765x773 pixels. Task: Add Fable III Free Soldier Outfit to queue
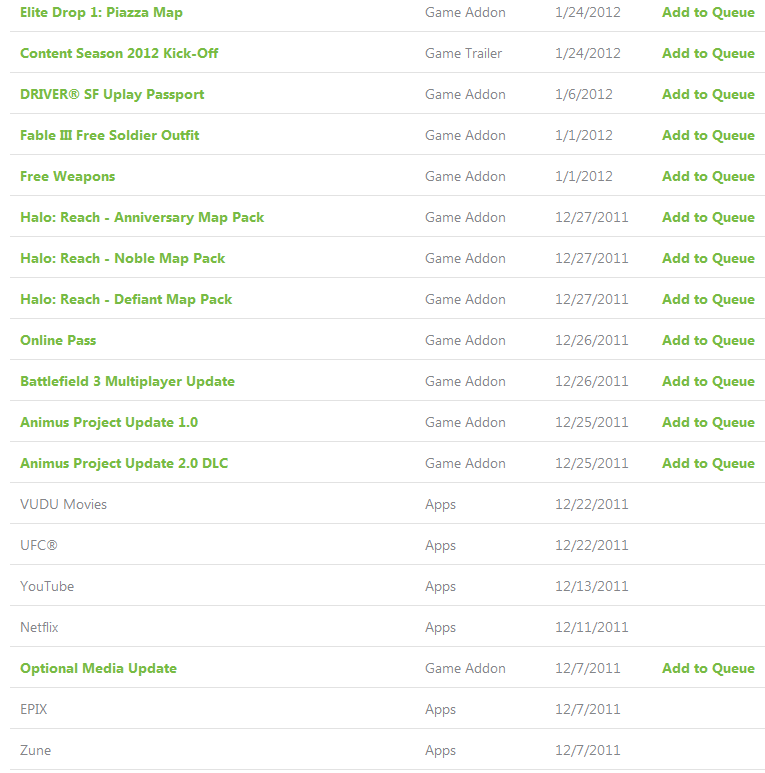click(708, 135)
